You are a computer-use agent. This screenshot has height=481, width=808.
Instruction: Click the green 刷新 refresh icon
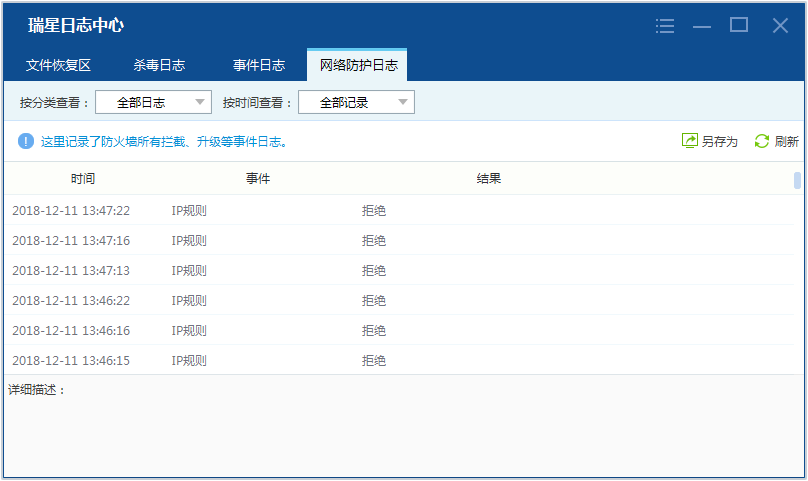pyautogui.click(x=762, y=141)
